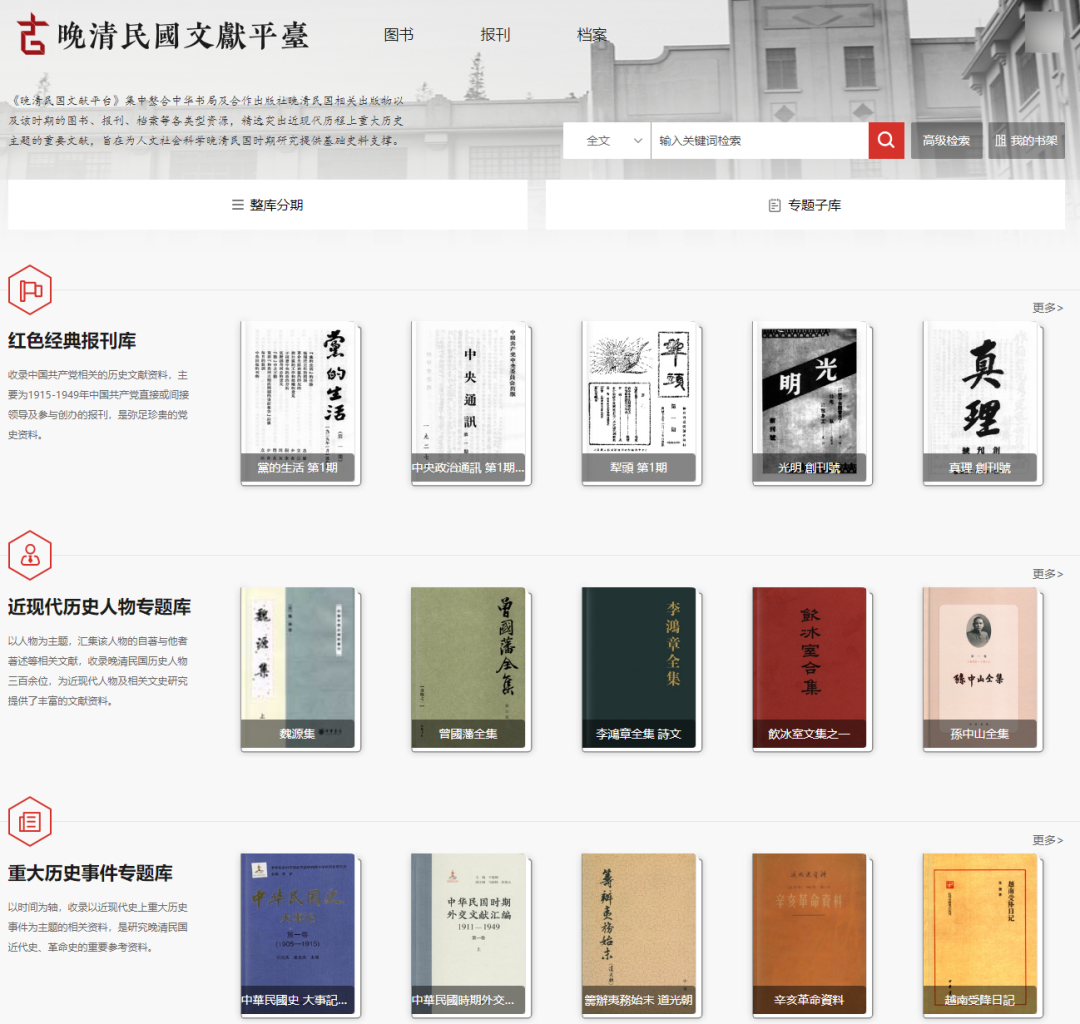Click the keyword search input field
Image resolution: width=1080 pixels, height=1024 pixels.
click(x=758, y=141)
